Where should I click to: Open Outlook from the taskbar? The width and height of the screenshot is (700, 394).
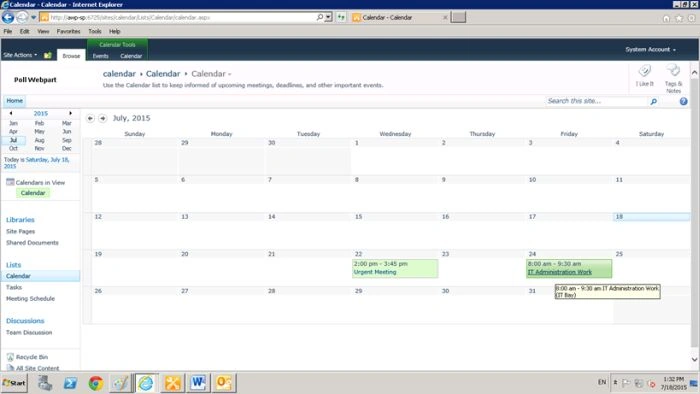point(224,383)
